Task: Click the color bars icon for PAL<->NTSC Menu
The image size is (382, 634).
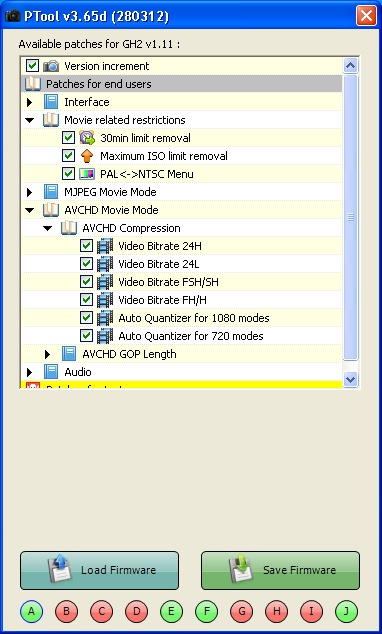Action: 87,174
